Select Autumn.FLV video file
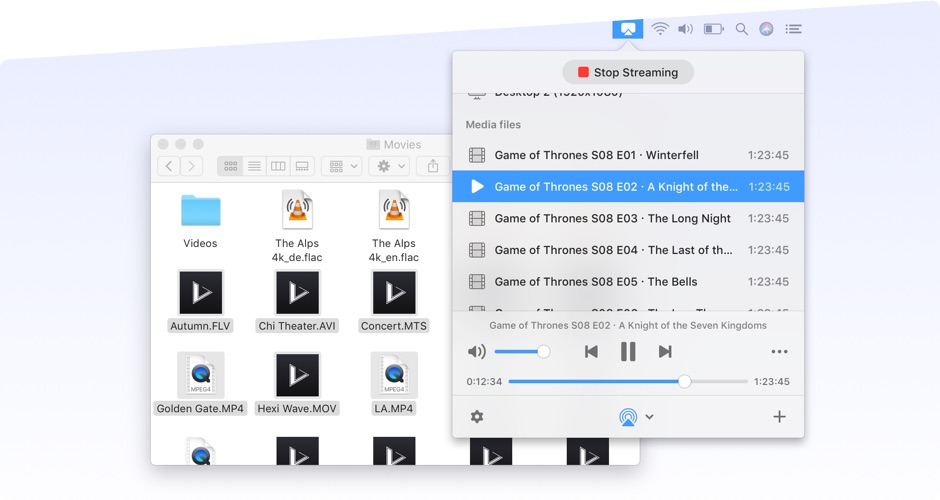940x500 pixels. (200, 301)
